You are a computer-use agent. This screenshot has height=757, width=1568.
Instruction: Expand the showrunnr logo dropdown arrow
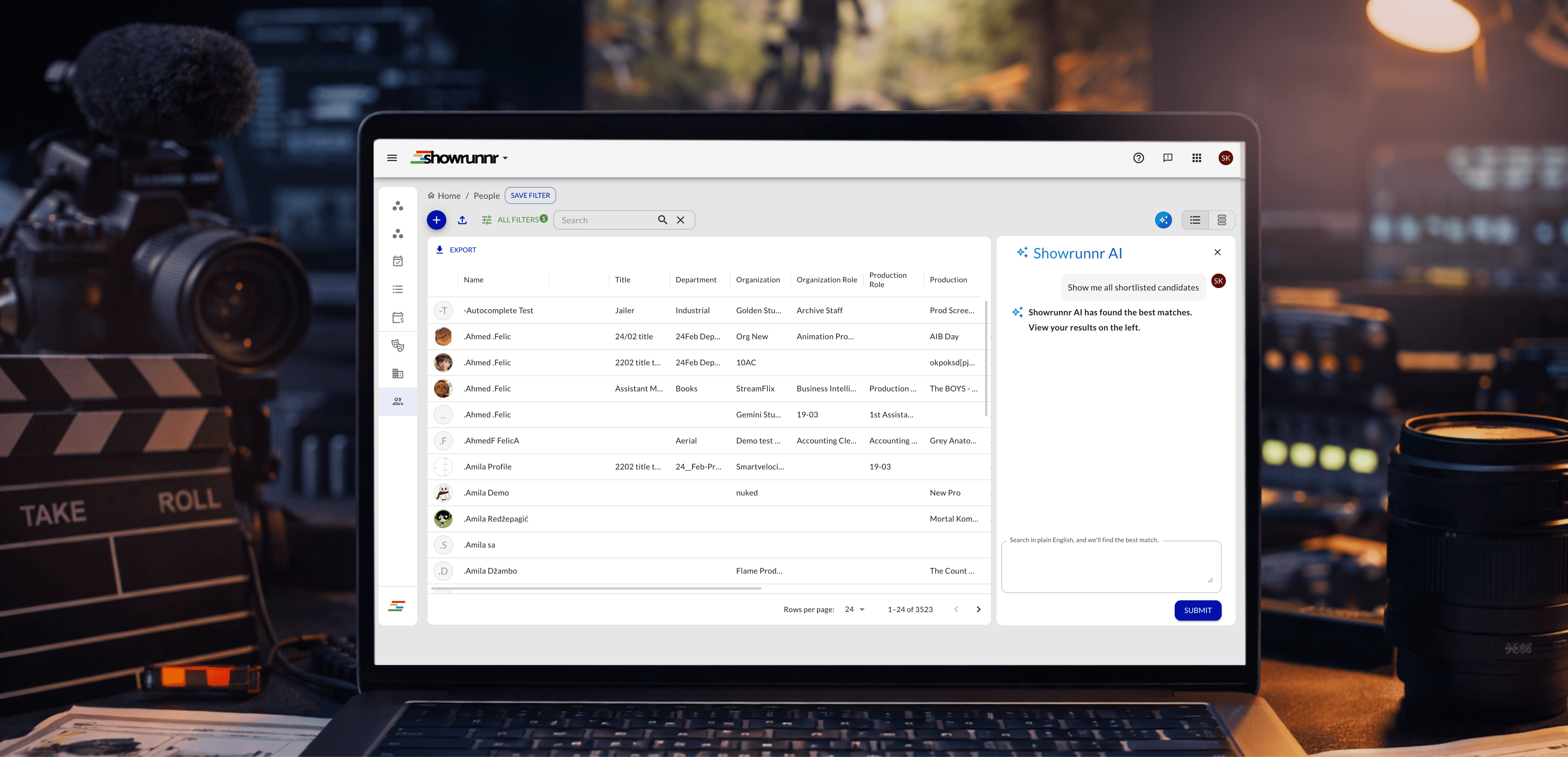pyautogui.click(x=505, y=159)
